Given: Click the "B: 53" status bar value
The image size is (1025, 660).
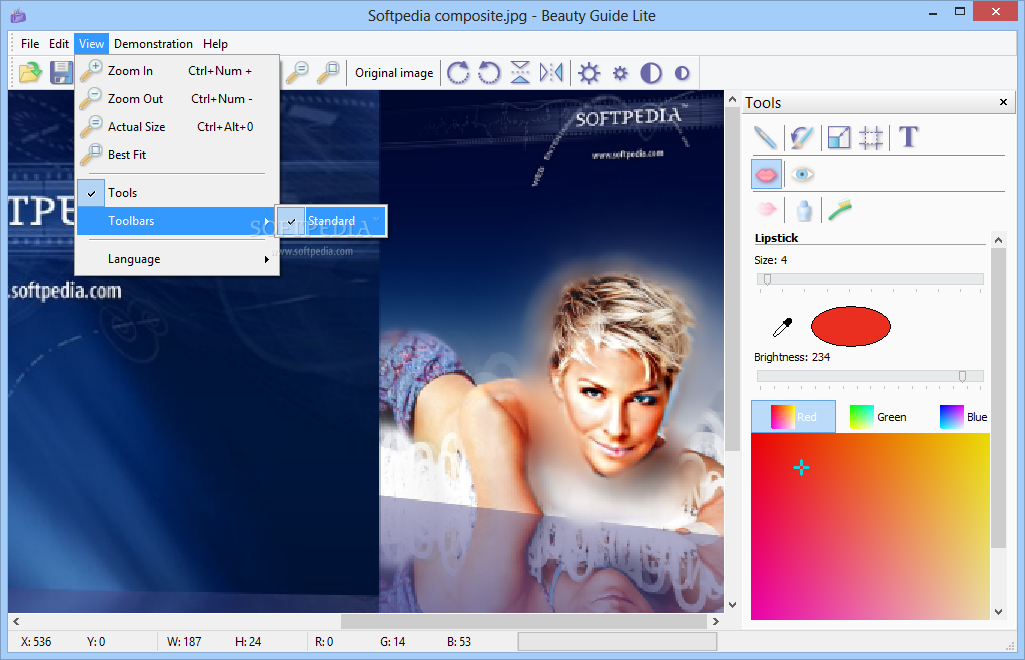Looking at the screenshot, I should click(x=459, y=642).
